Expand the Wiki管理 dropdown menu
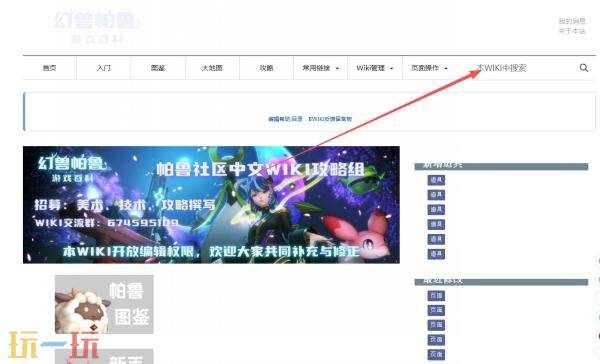This screenshot has width=600, height=364. (x=375, y=68)
